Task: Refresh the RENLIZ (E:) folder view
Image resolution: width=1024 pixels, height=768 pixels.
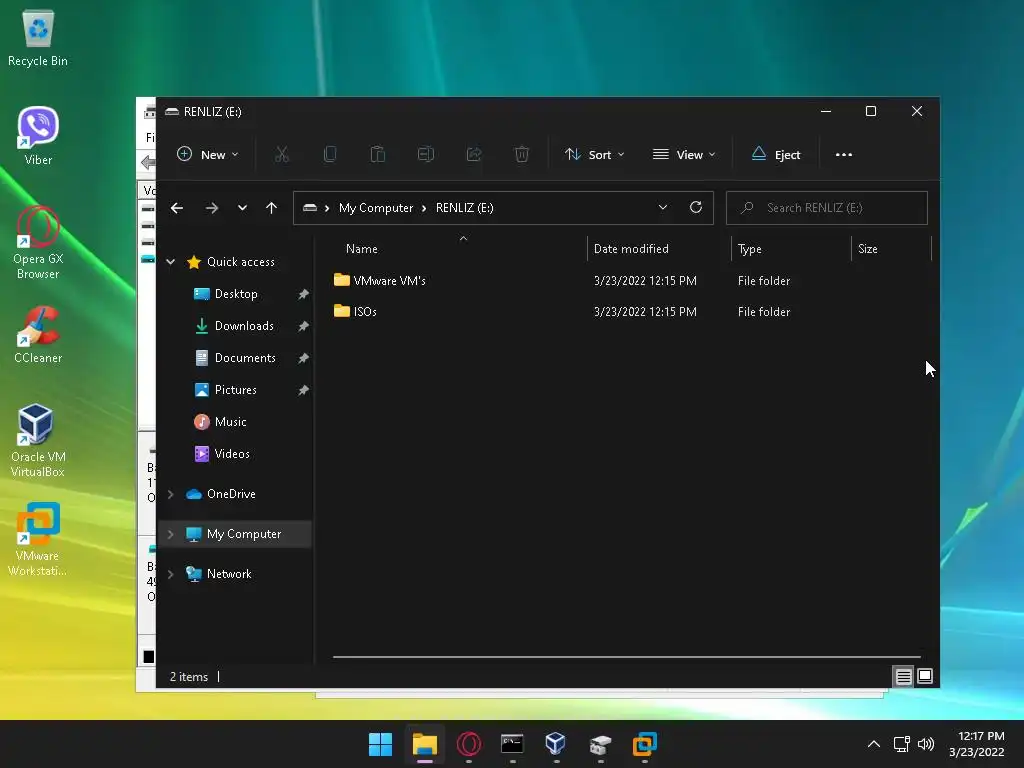Action: click(x=696, y=208)
